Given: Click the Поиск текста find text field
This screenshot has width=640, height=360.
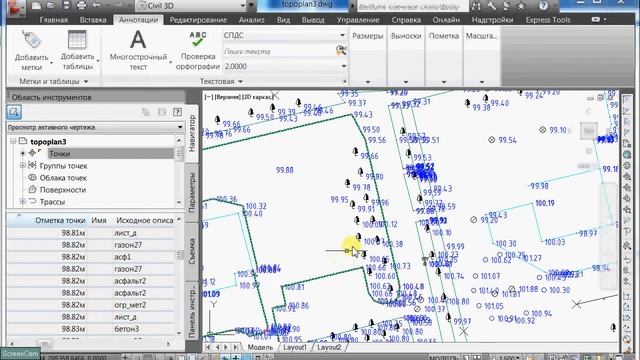Looking at the screenshot, I should coord(279,51).
